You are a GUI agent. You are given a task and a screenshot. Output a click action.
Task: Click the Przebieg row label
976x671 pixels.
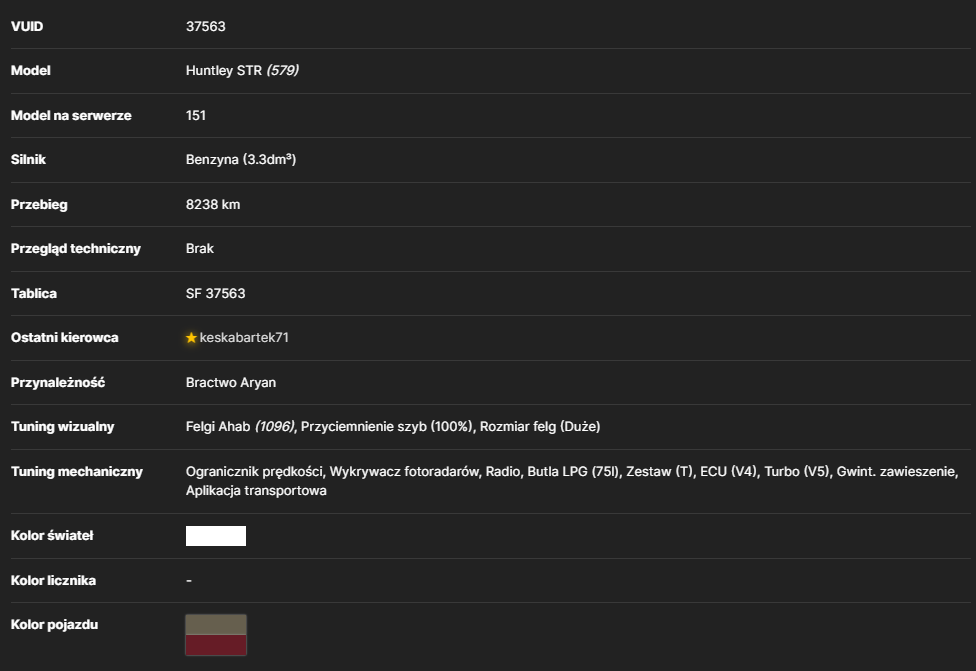point(39,205)
